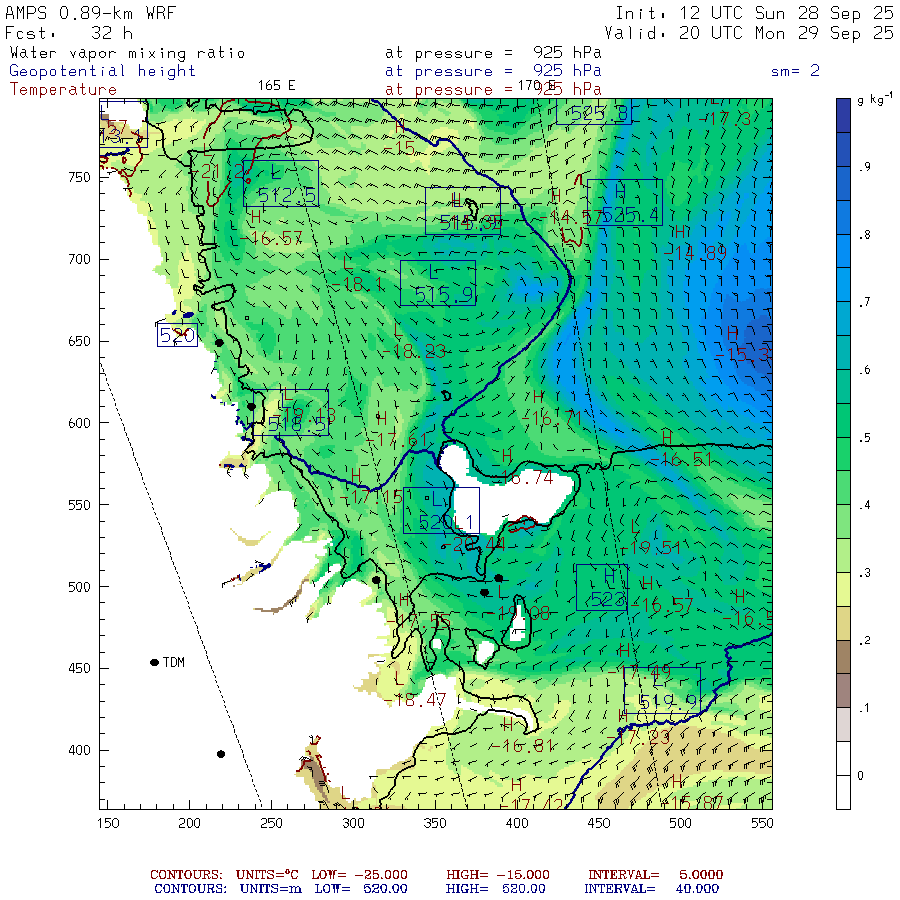This screenshot has height=900, width=900.
Task: Click the .9 color bar tick label
Action: point(864,167)
